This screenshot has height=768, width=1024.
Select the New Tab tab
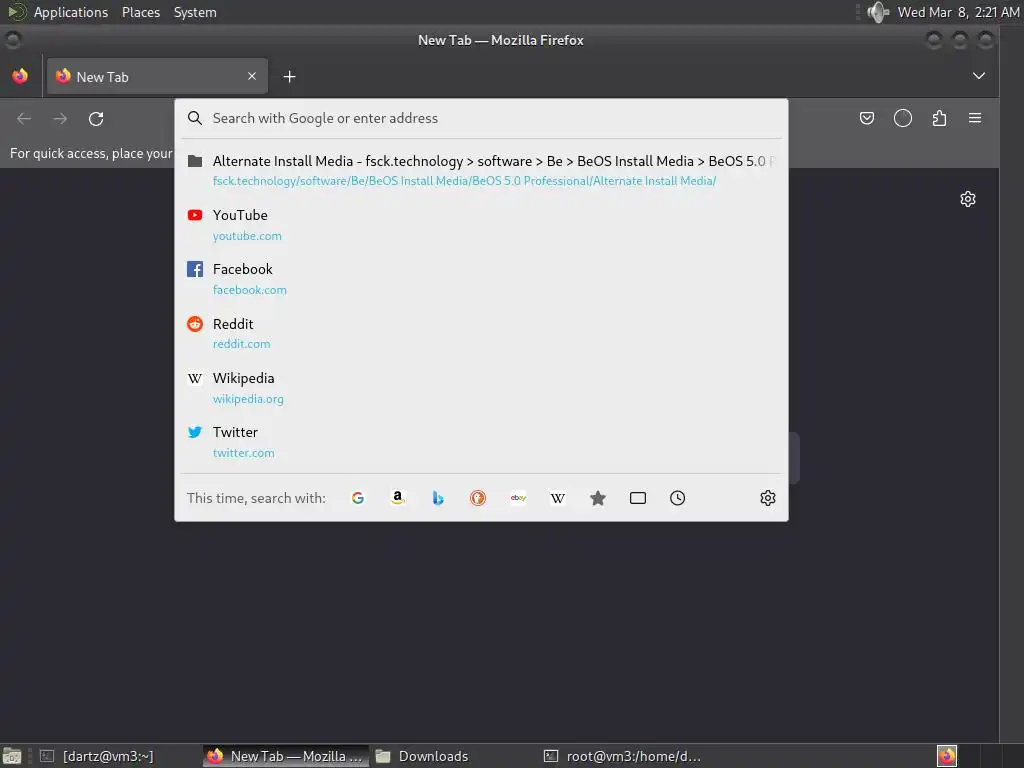(157, 76)
